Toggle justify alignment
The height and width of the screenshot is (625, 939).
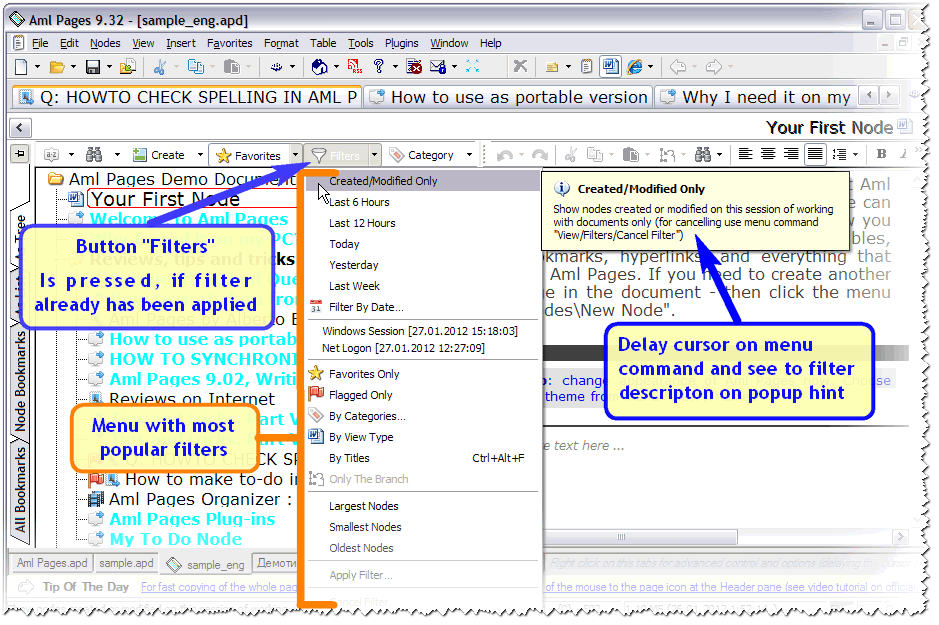click(815, 154)
